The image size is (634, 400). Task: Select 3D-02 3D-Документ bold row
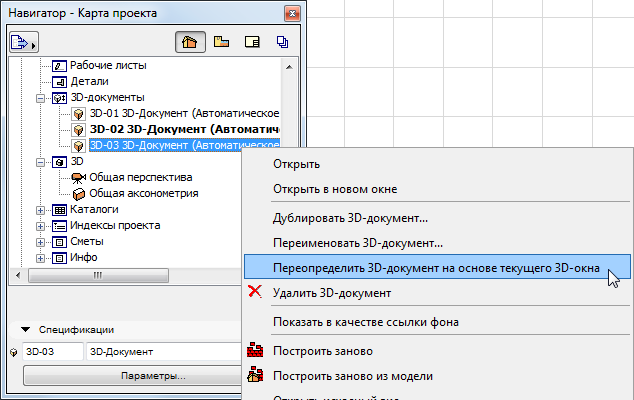tap(184, 129)
